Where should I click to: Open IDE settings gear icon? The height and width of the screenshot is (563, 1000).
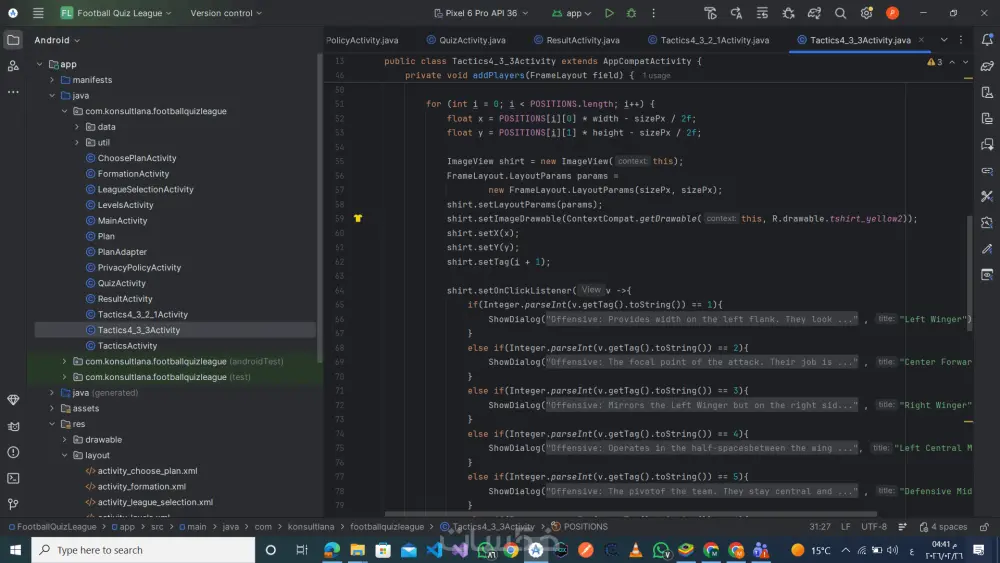coord(866,13)
